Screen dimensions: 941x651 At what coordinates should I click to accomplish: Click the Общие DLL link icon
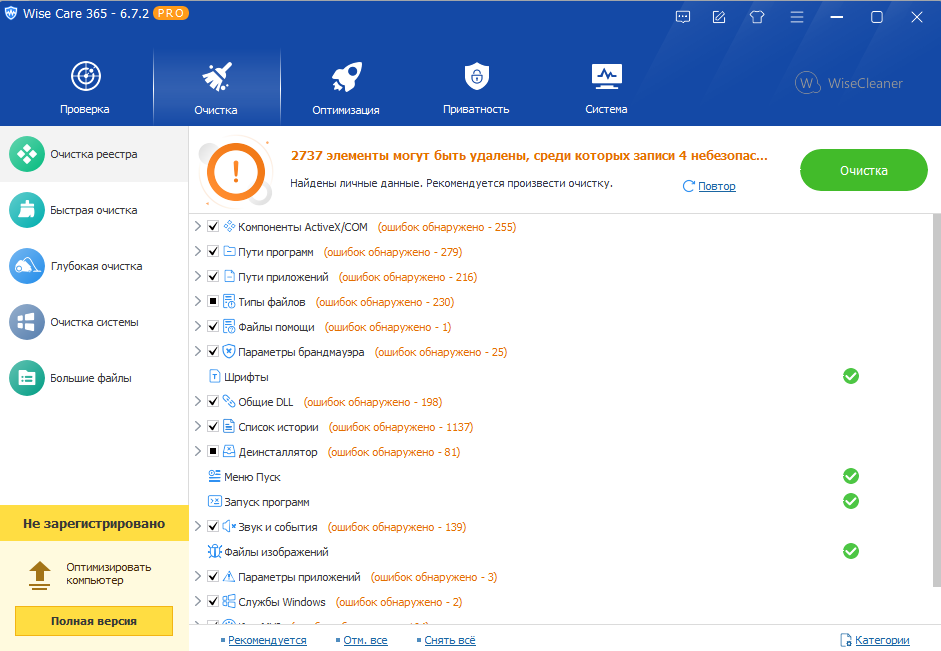point(229,401)
